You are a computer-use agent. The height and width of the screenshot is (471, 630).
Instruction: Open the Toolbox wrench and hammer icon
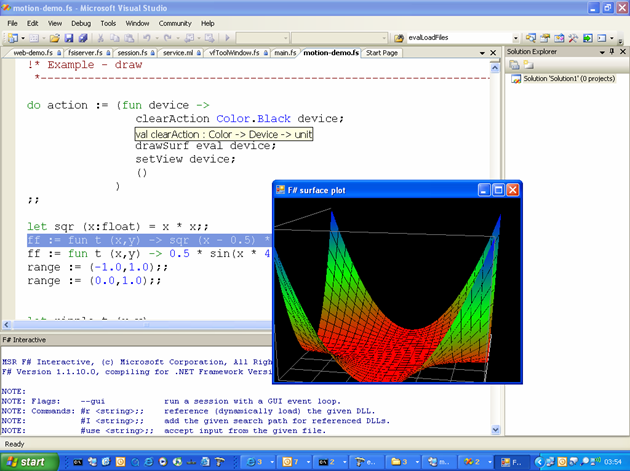coord(573,38)
